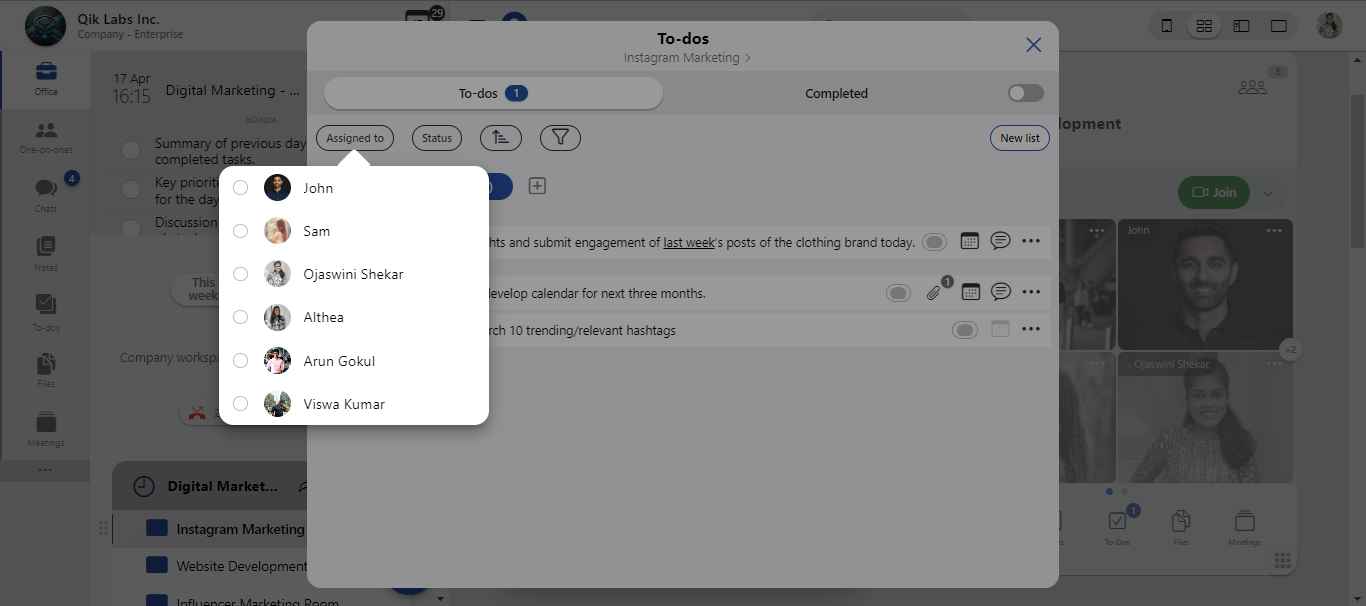Image resolution: width=1366 pixels, height=606 pixels.
Task: Switch to the Completed tab
Action: pos(836,93)
